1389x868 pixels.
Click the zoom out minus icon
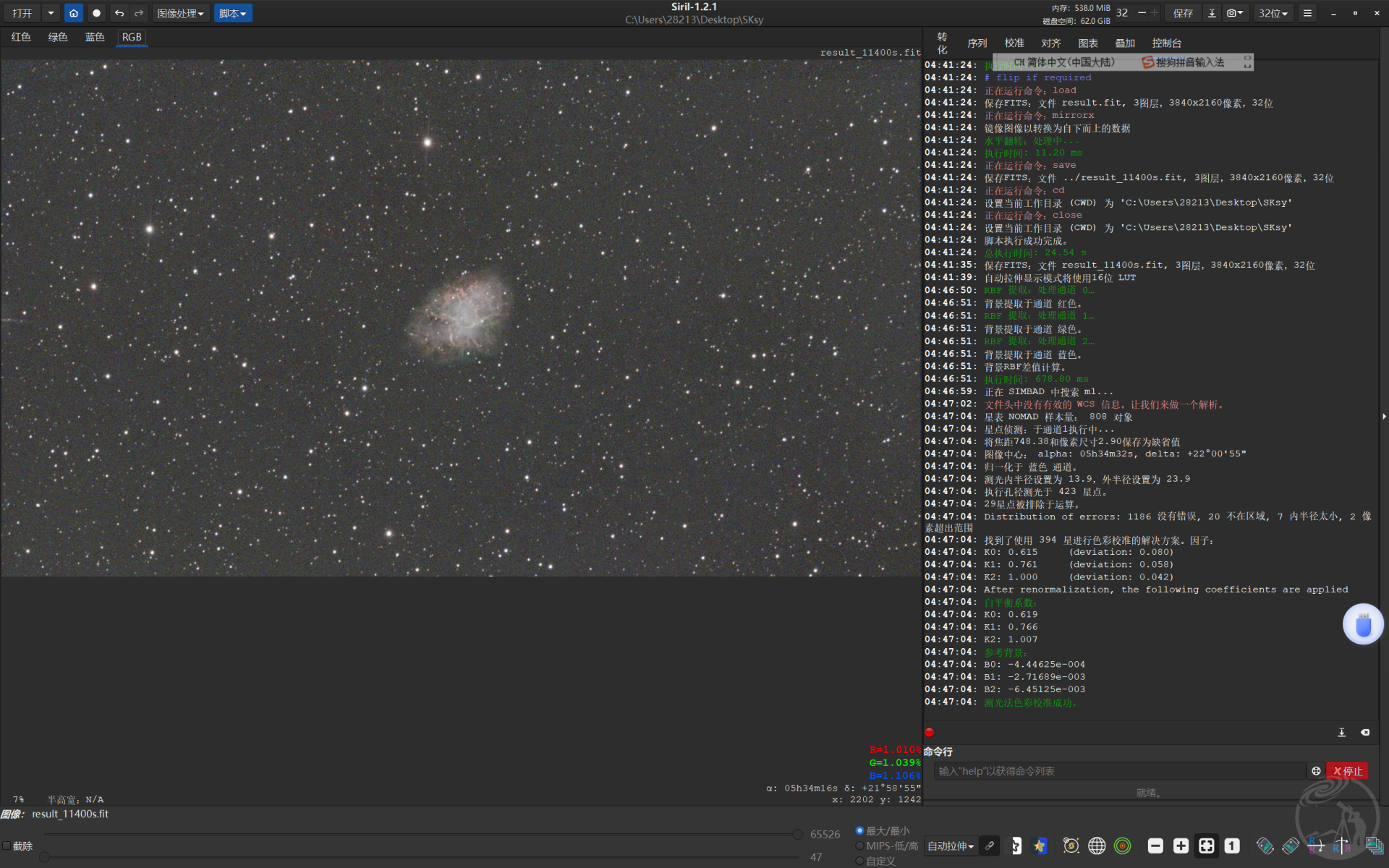(x=1155, y=846)
